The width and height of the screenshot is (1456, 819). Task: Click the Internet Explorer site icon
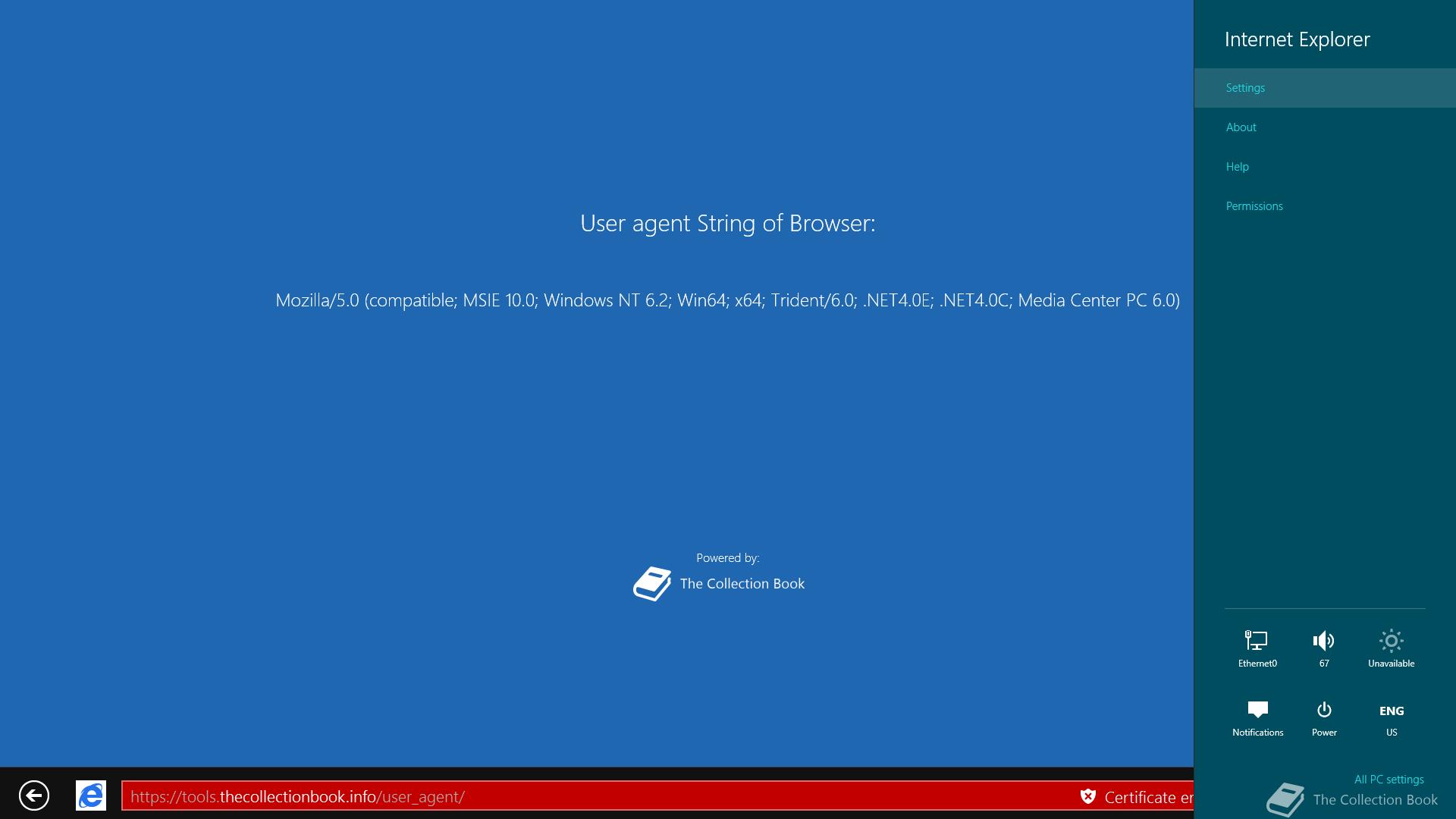[x=91, y=795]
